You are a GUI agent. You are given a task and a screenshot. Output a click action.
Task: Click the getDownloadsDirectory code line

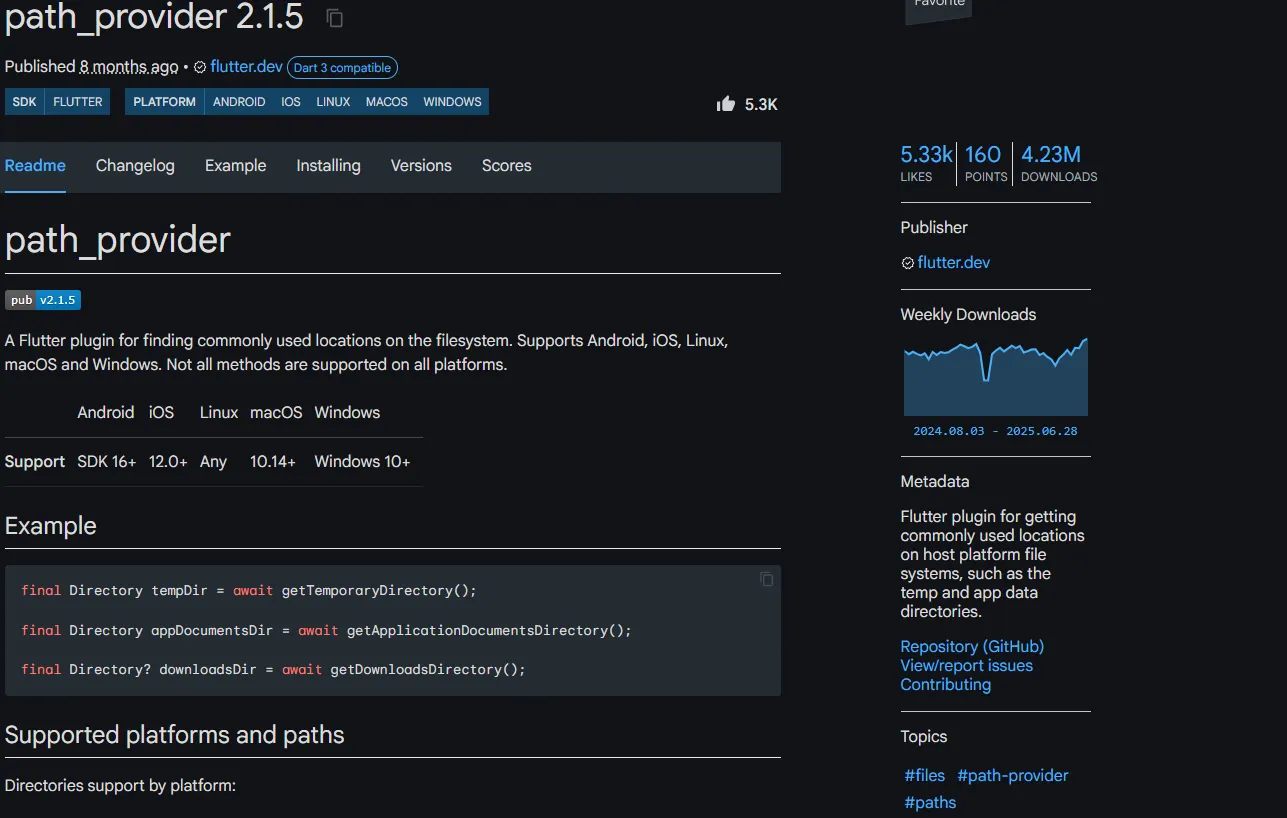(x=273, y=670)
